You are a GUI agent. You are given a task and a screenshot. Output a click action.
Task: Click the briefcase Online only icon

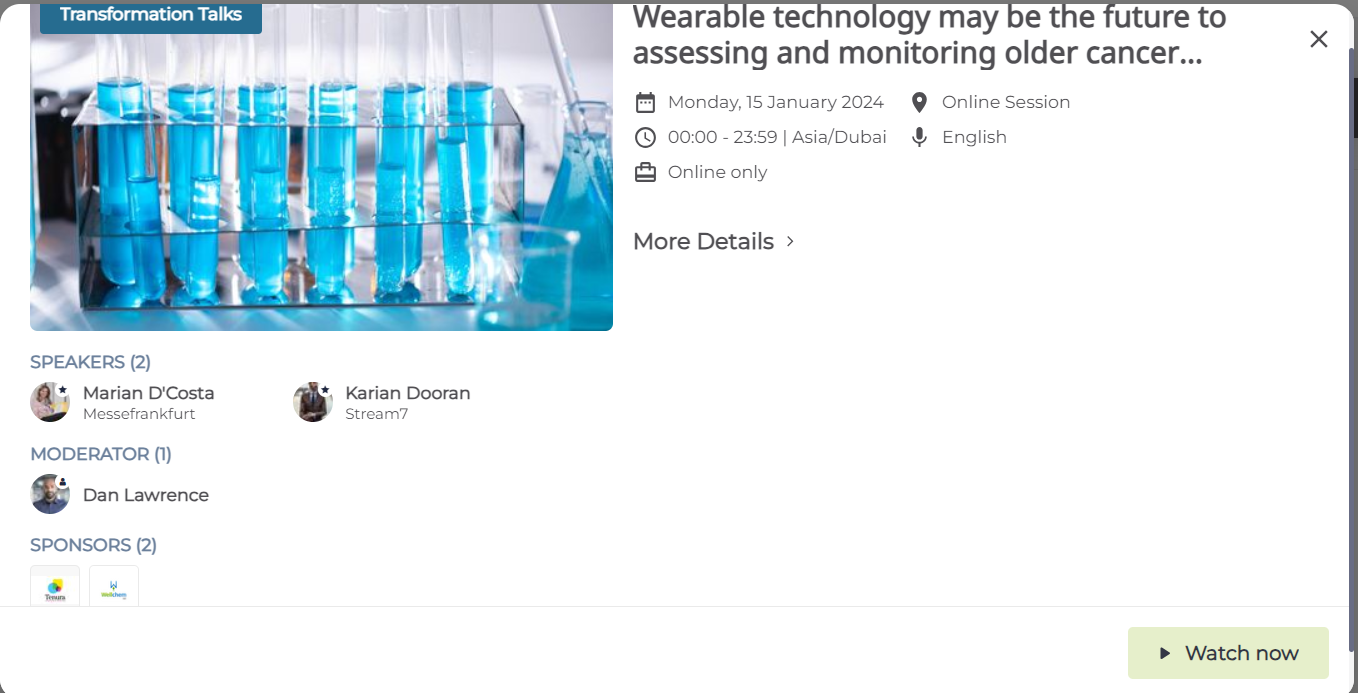coord(645,172)
